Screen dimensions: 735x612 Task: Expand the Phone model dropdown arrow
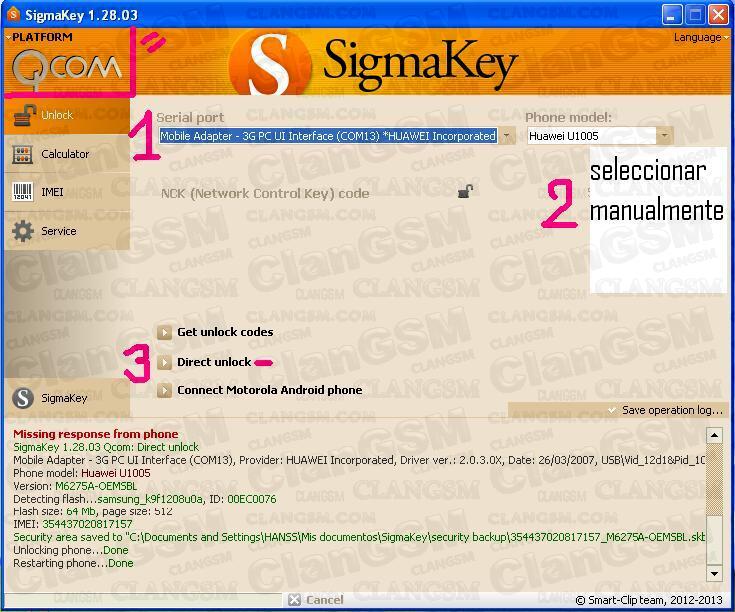pos(664,136)
